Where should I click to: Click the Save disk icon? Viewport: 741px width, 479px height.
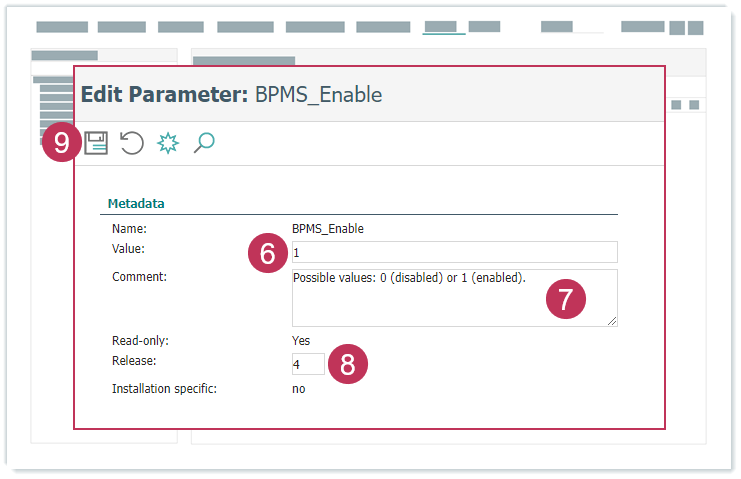coord(96,143)
